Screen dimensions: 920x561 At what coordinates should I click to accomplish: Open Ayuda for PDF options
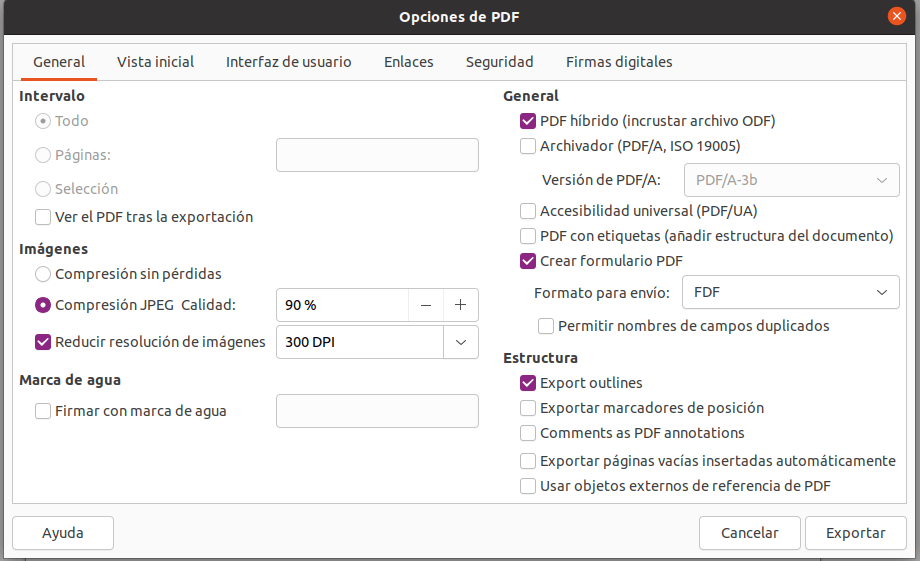coord(63,533)
